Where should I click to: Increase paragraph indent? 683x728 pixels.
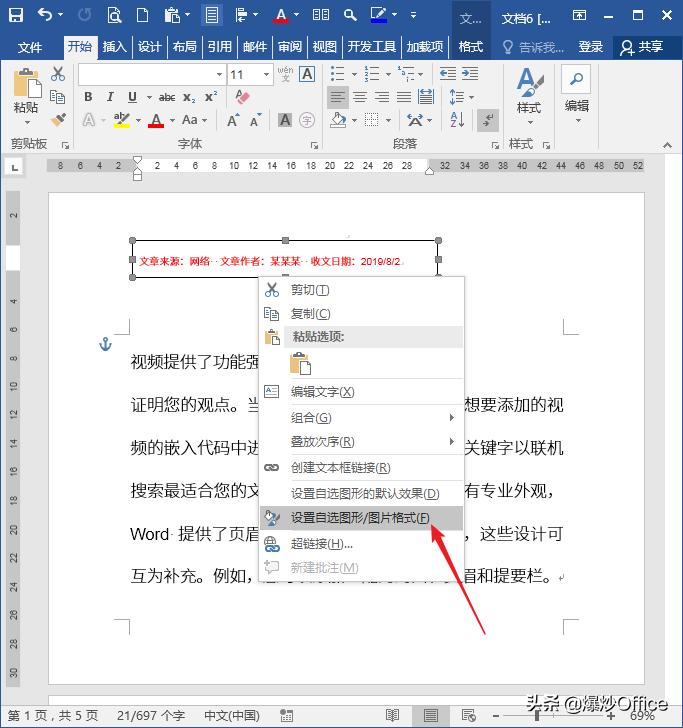tap(470, 73)
